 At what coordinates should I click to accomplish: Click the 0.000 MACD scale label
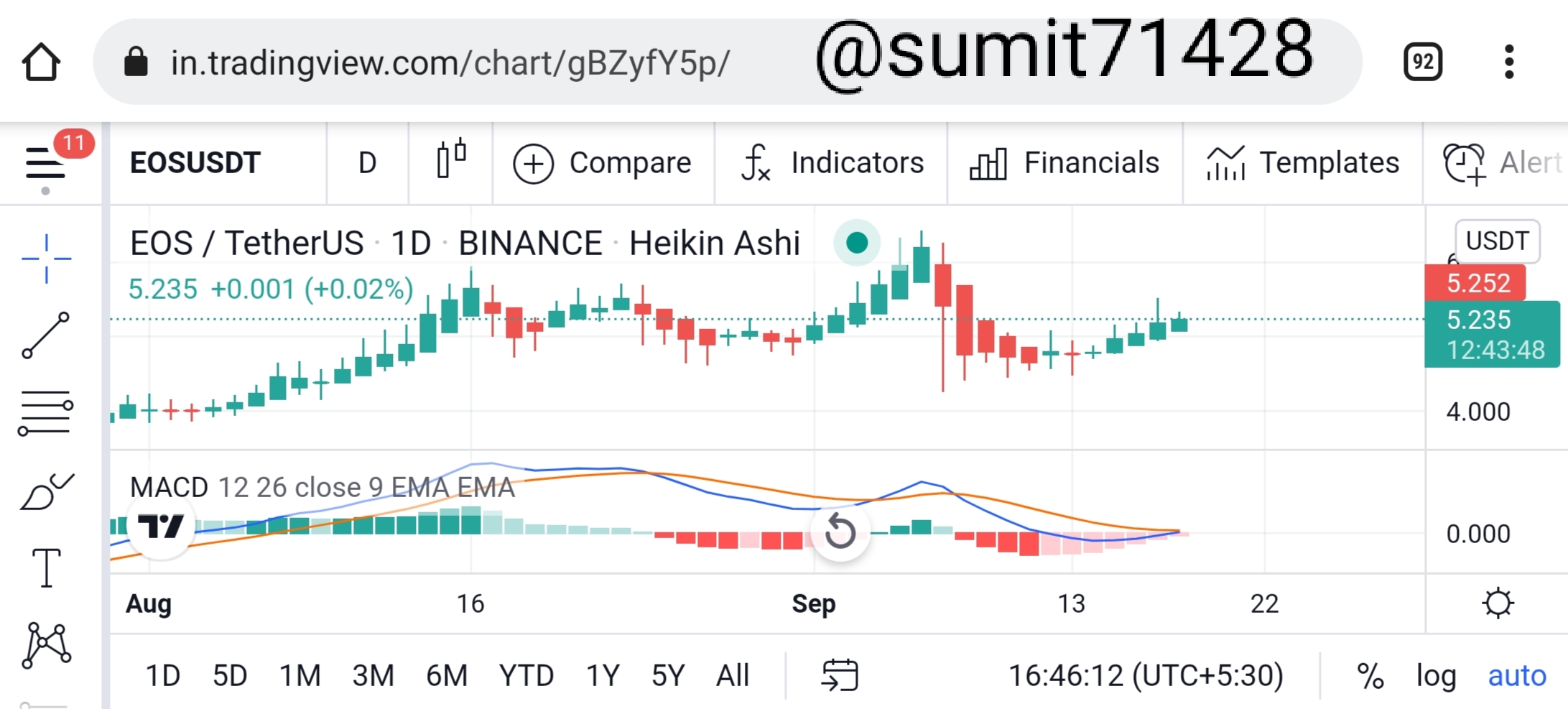[1478, 534]
